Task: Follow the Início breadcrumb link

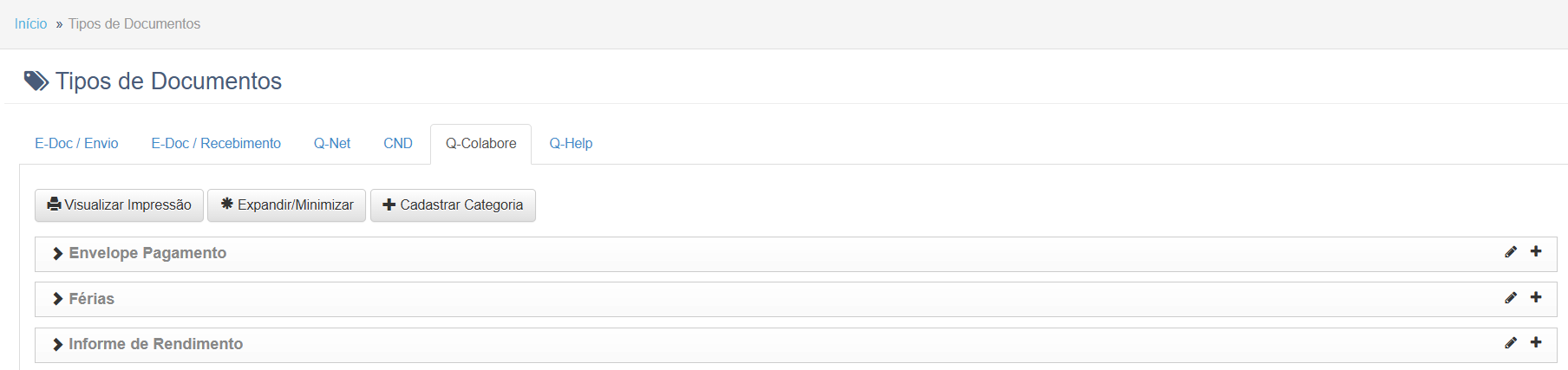Action: coord(30,24)
